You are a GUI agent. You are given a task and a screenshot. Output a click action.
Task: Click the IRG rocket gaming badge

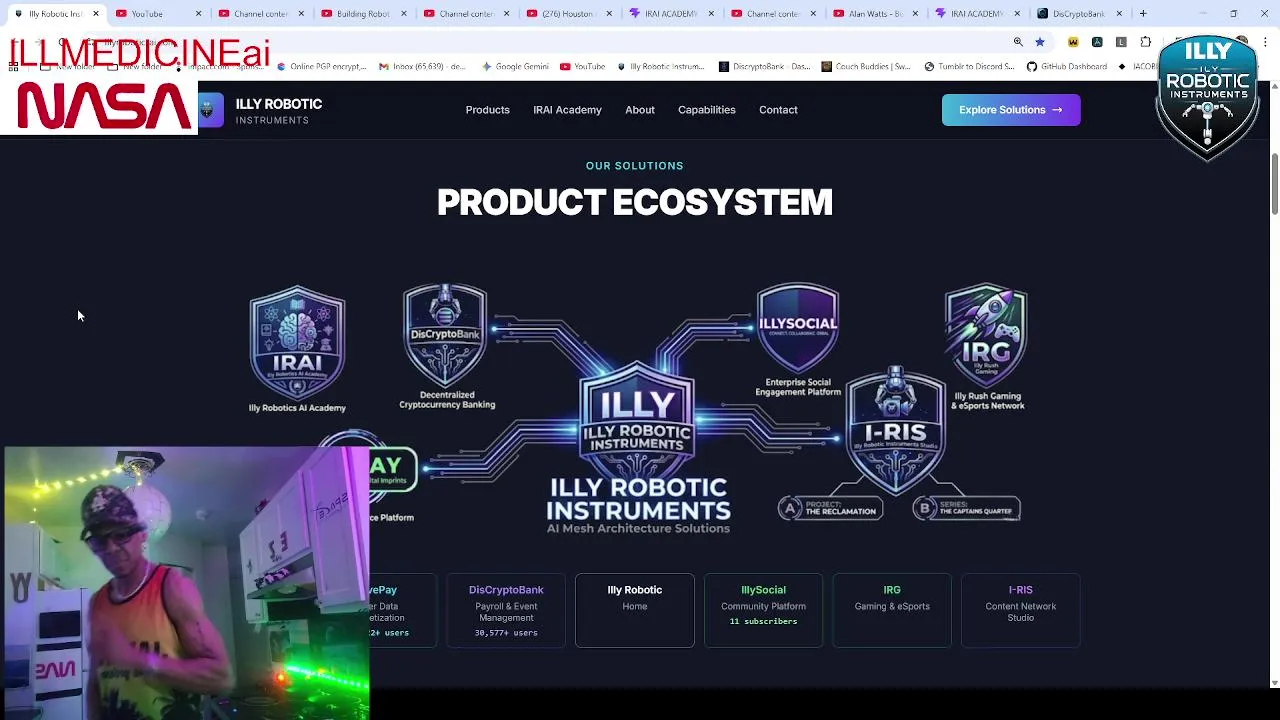[x=986, y=335]
